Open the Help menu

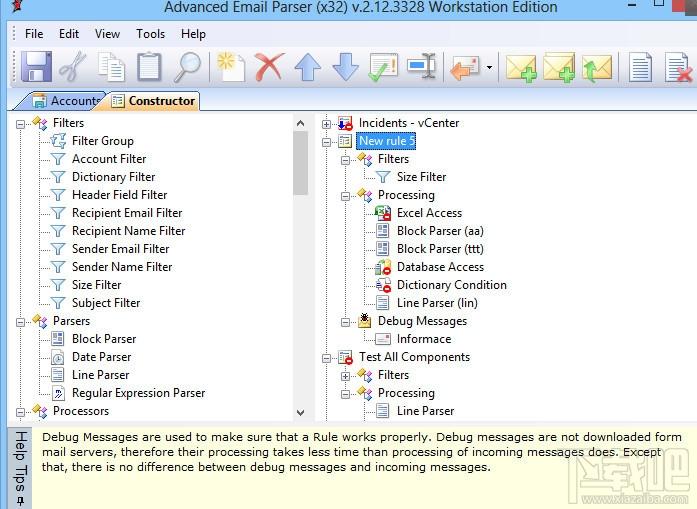click(x=193, y=34)
